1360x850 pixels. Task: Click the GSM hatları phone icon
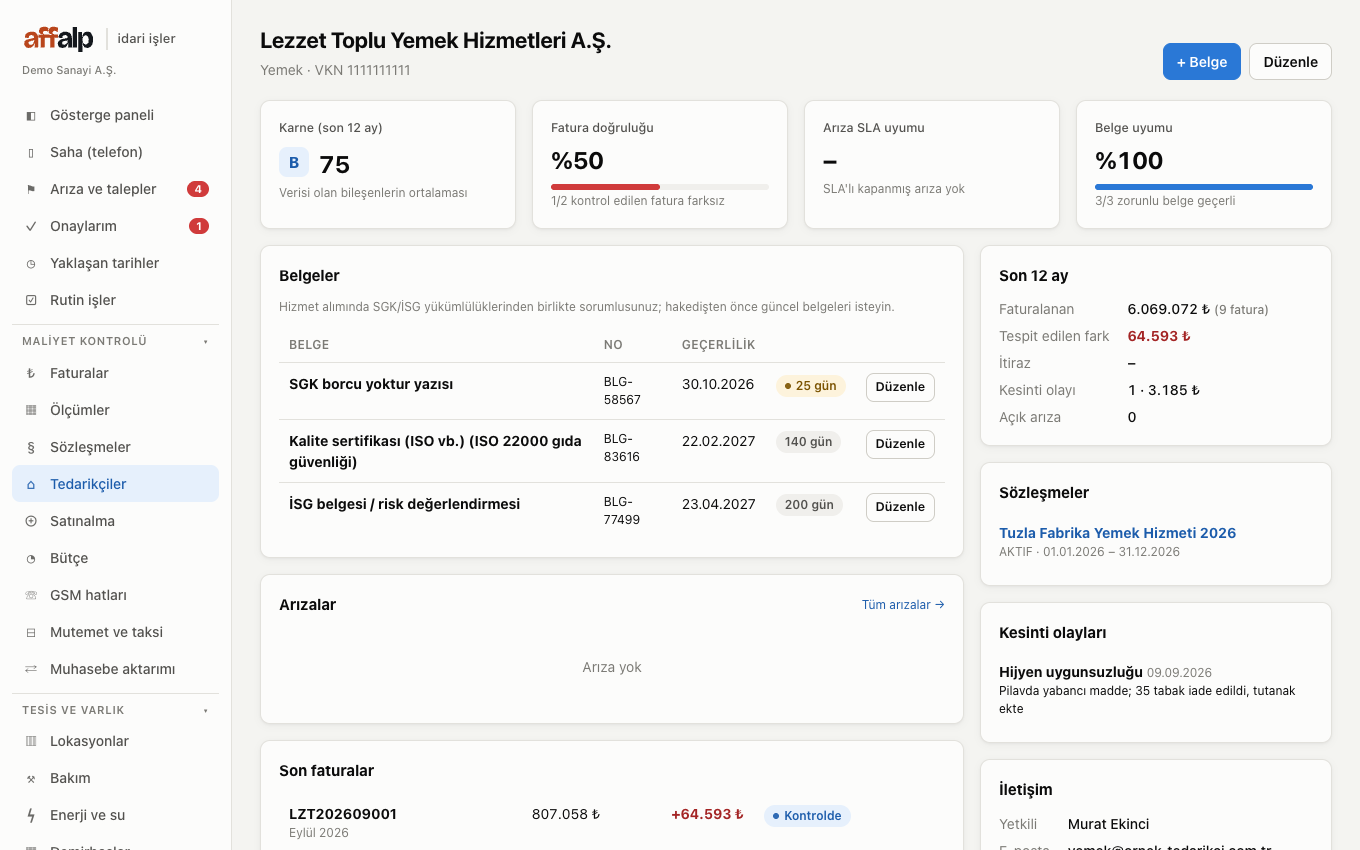[31, 595]
